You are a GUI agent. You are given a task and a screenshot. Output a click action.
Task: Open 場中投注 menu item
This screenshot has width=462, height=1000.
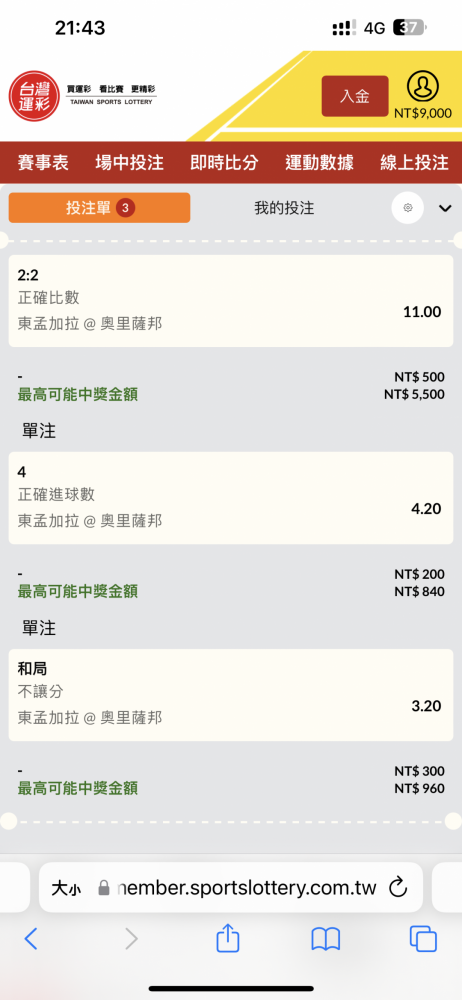(130, 163)
